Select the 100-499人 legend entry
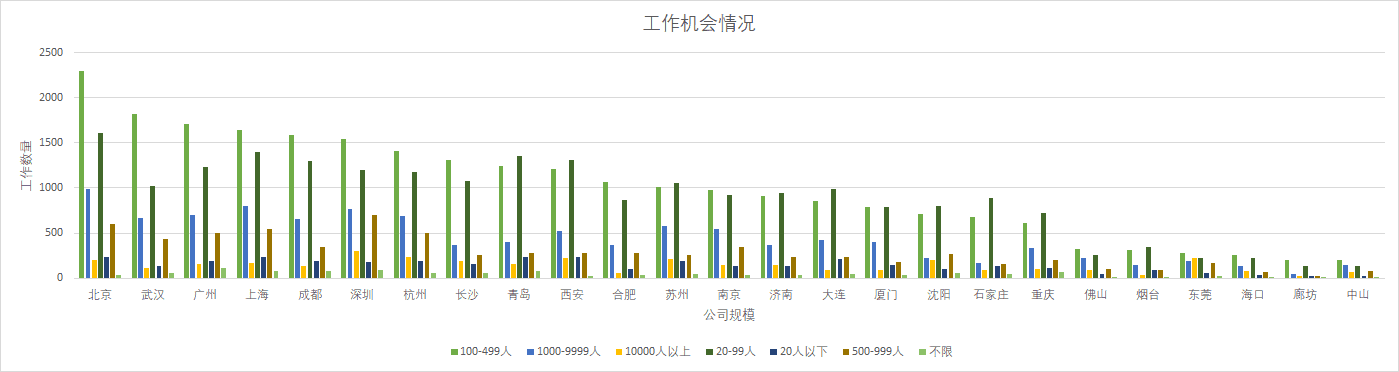1399x372 pixels. click(x=482, y=352)
